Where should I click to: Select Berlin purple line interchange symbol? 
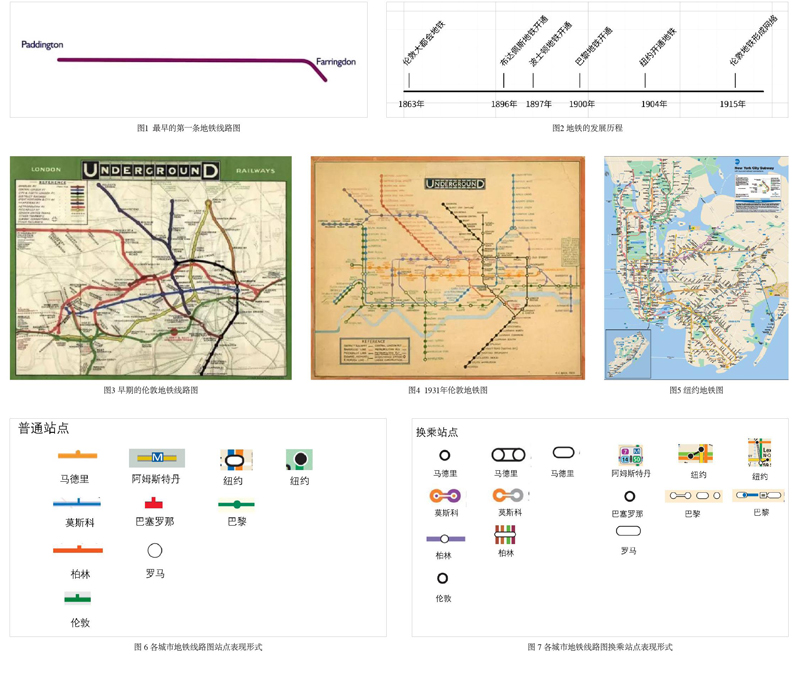(x=445, y=539)
